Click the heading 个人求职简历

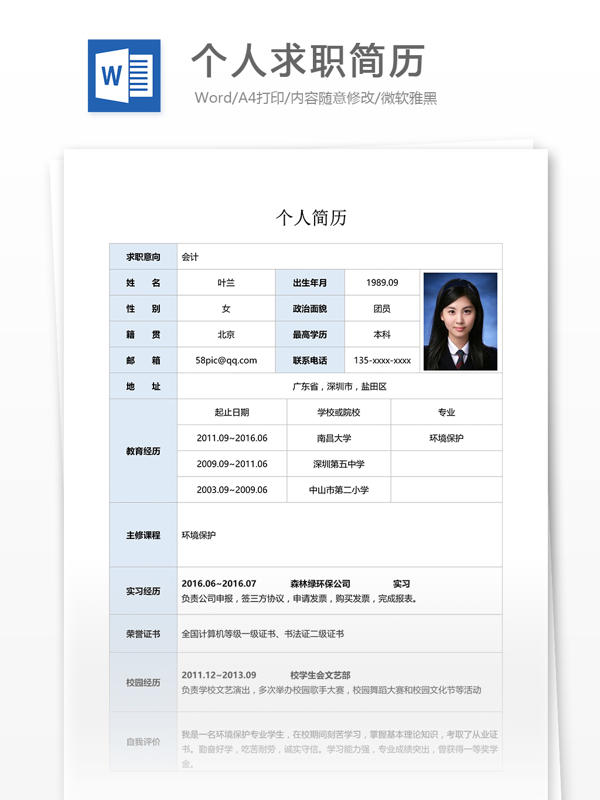(x=308, y=61)
